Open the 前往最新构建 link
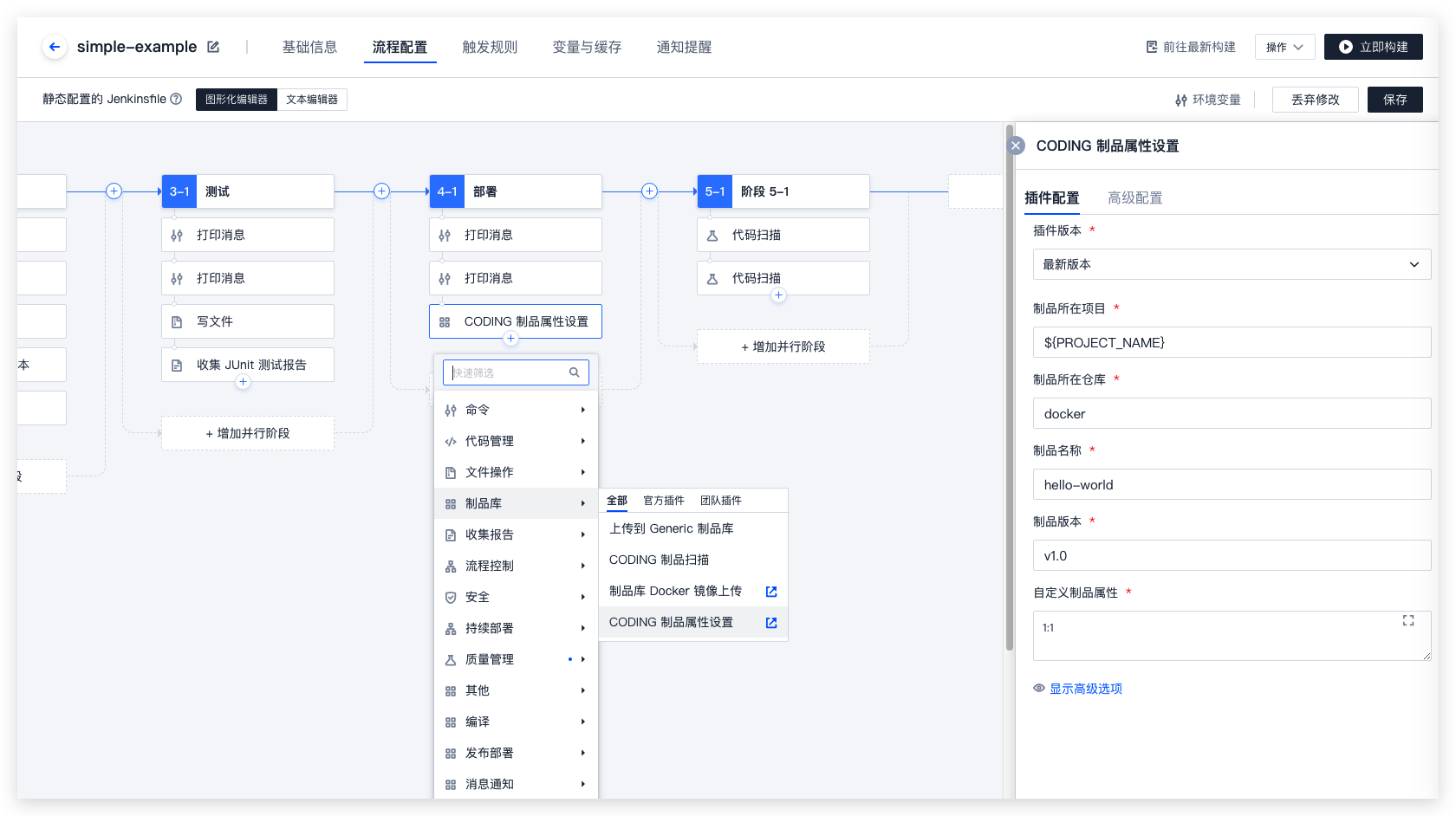Viewport: 1456px width, 816px height. pos(1191,47)
